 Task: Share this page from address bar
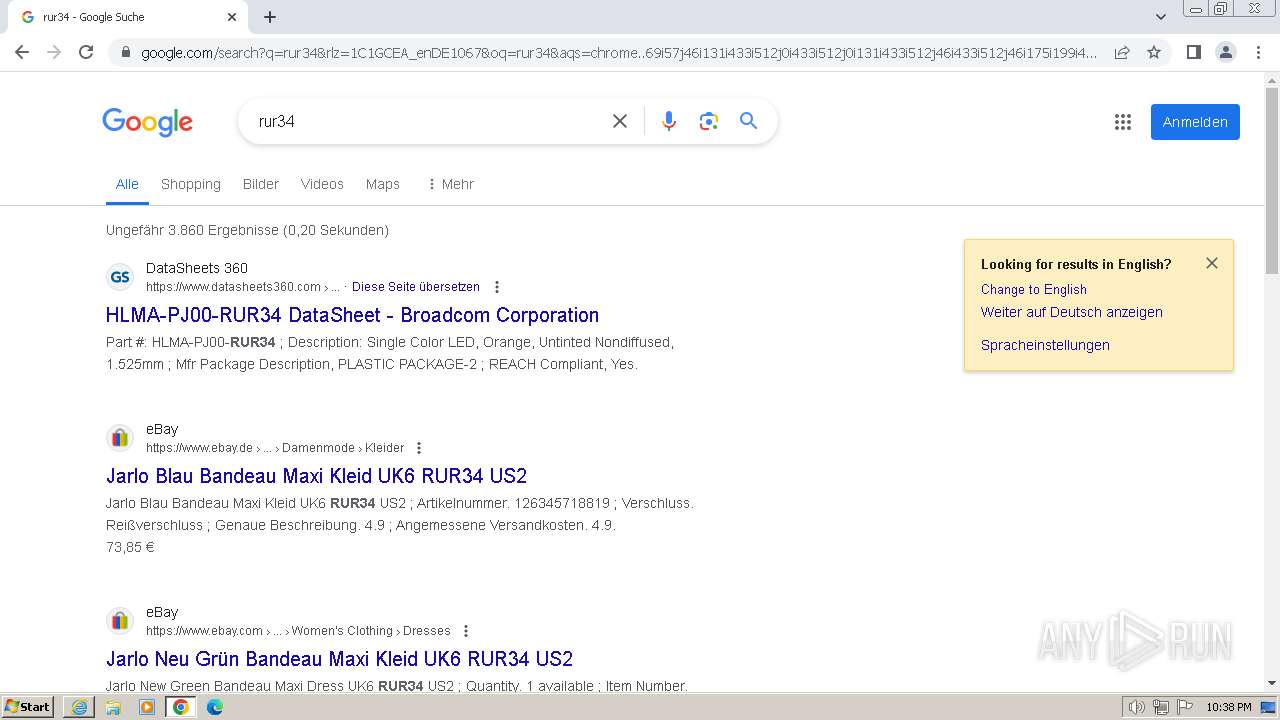tap(1122, 52)
